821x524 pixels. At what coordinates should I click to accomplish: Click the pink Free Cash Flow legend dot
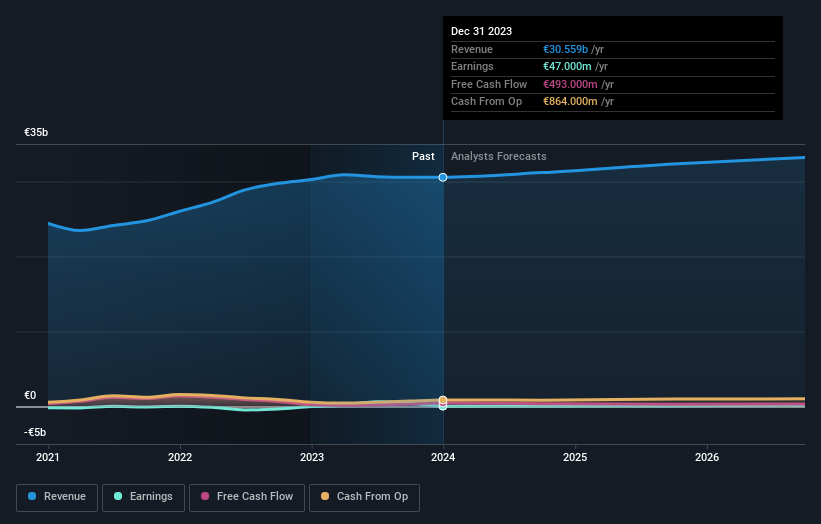pos(205,496)
